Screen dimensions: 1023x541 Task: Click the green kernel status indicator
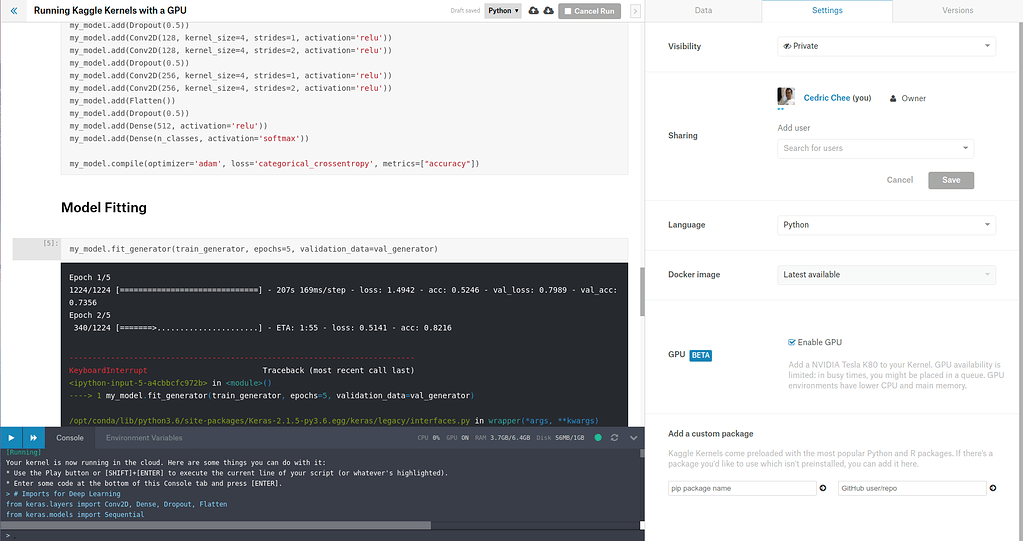point(599,438)
